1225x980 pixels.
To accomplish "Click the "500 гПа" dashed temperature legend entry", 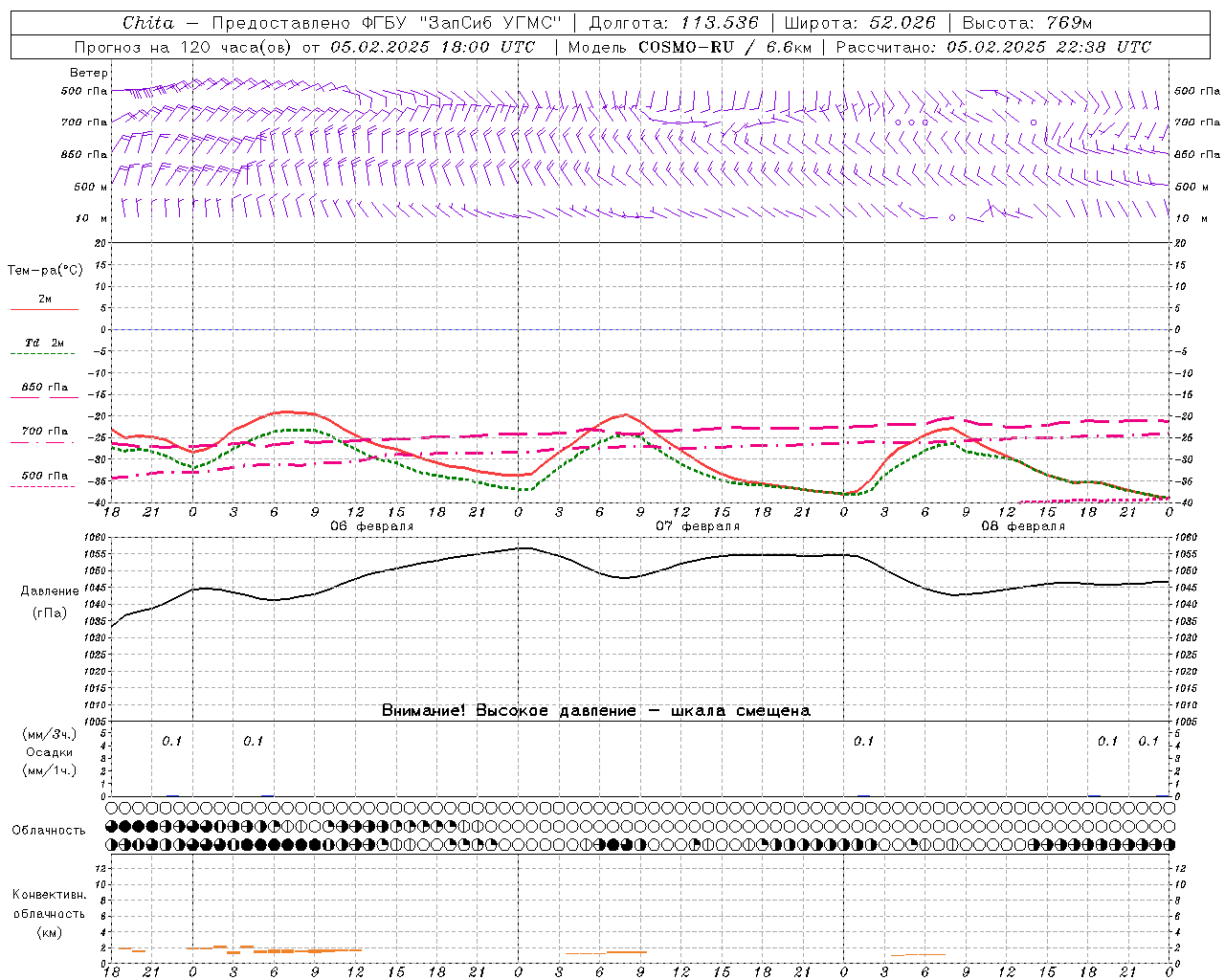I will coord(44,476).
